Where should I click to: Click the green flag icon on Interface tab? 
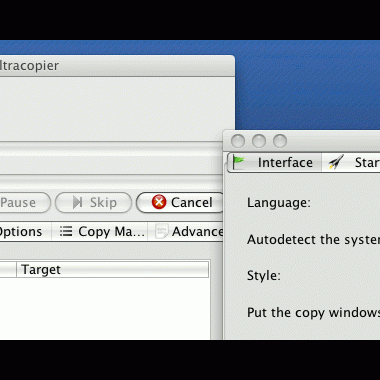click(x=238, y=162)
